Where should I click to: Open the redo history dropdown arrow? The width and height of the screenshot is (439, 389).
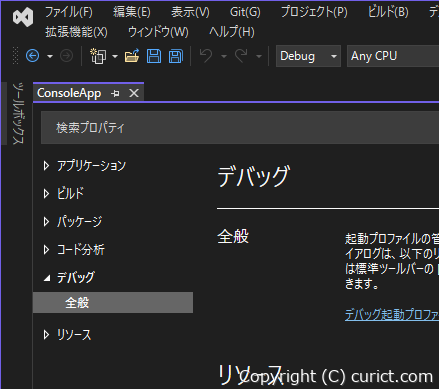pos(259,57)
